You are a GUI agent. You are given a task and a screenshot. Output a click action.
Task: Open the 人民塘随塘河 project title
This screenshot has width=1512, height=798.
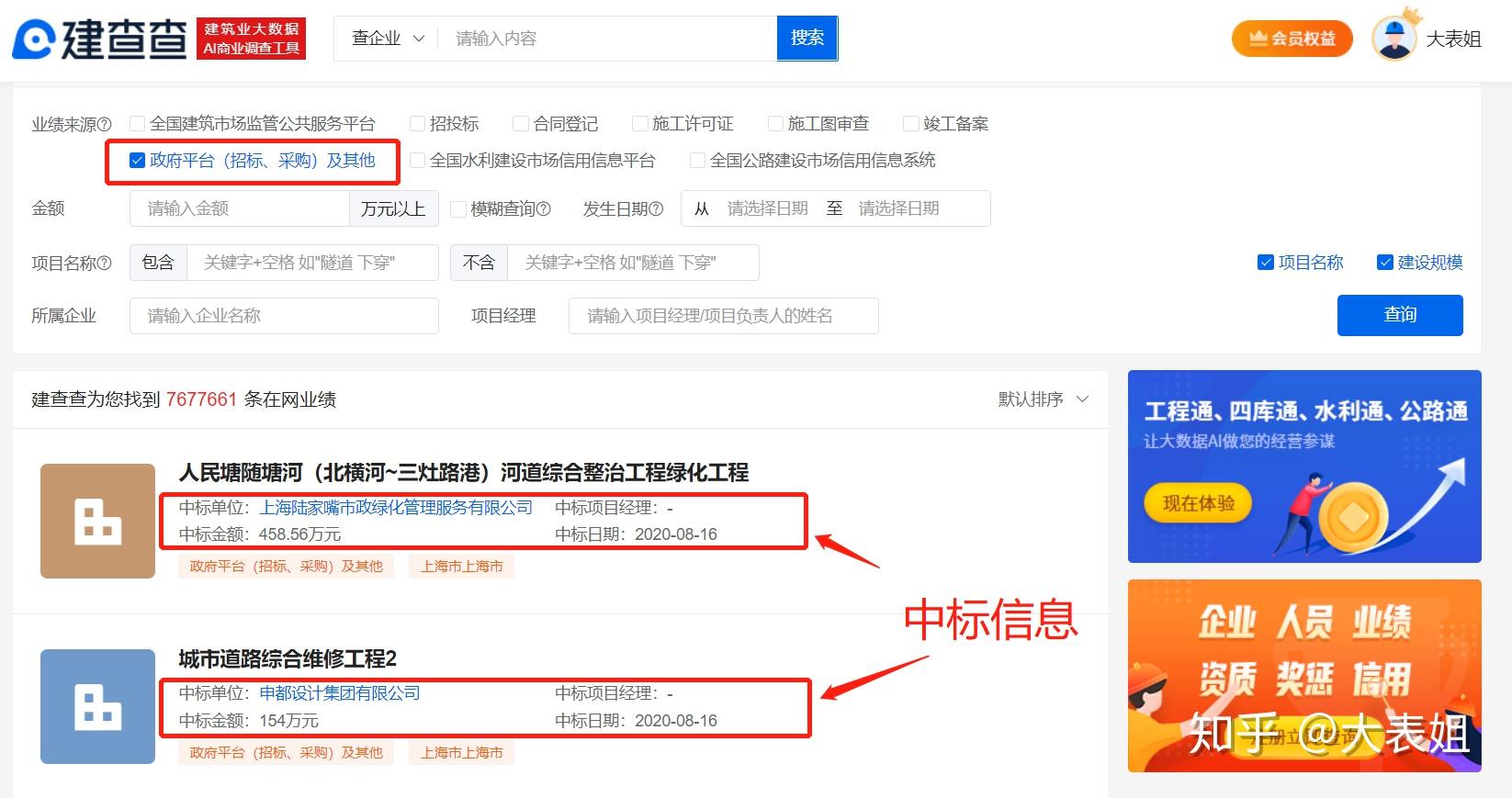coord(464,473)
